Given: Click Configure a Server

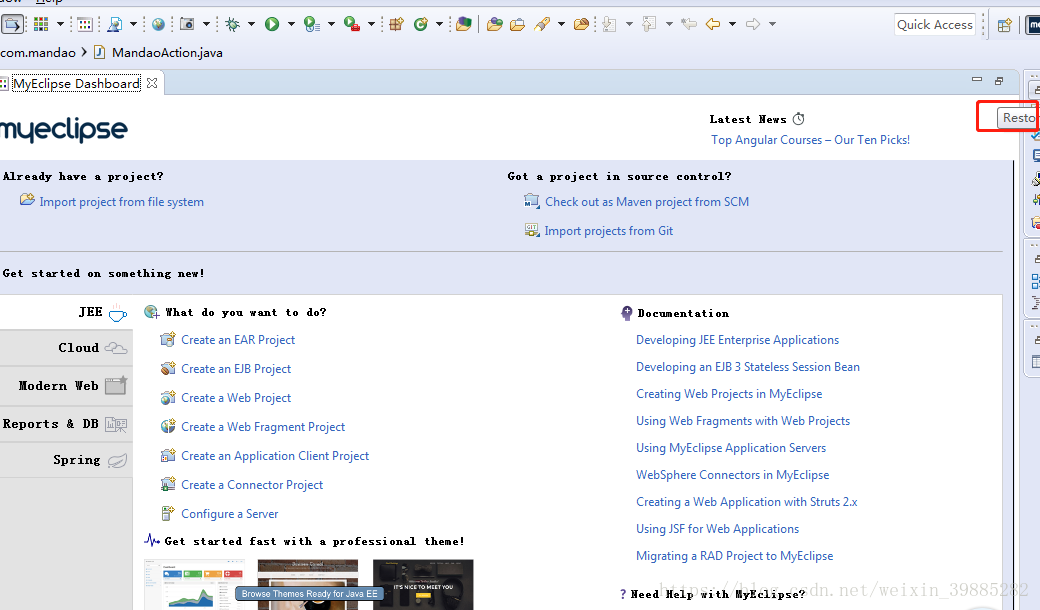Looking at the screenshot, I should pos(229,514).
